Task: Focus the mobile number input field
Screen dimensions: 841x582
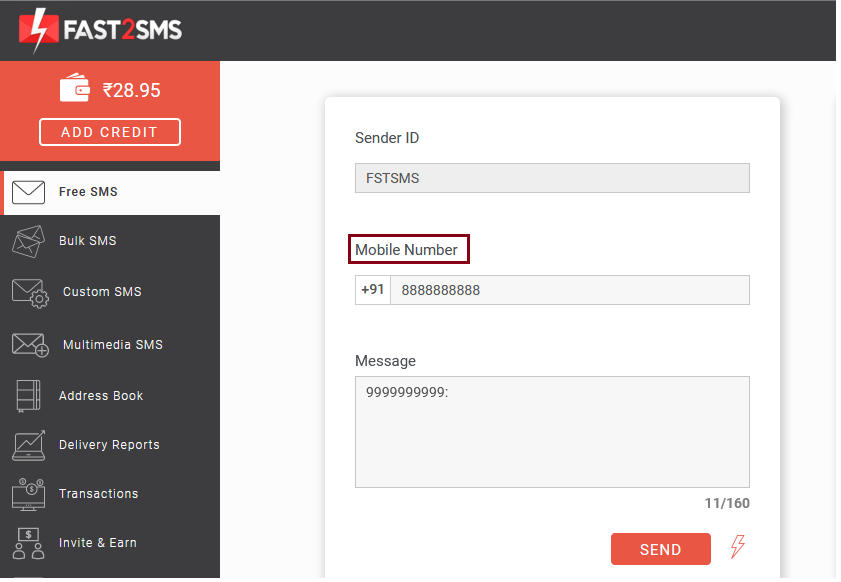Action: click(571, 291)
